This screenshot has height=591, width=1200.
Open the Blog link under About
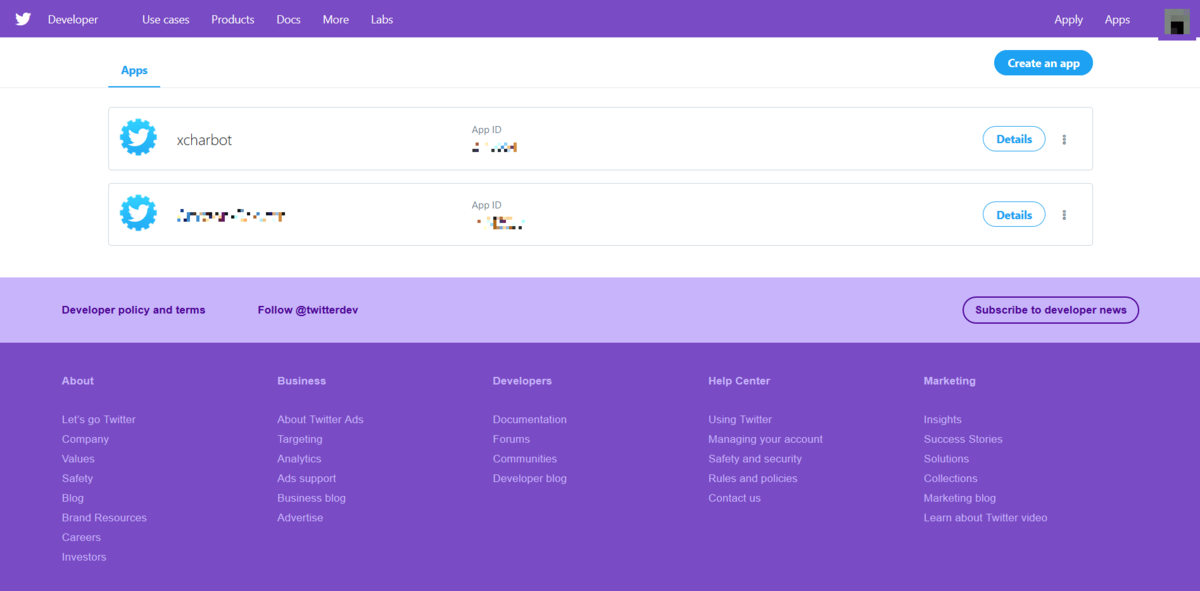tap(73, 498)
